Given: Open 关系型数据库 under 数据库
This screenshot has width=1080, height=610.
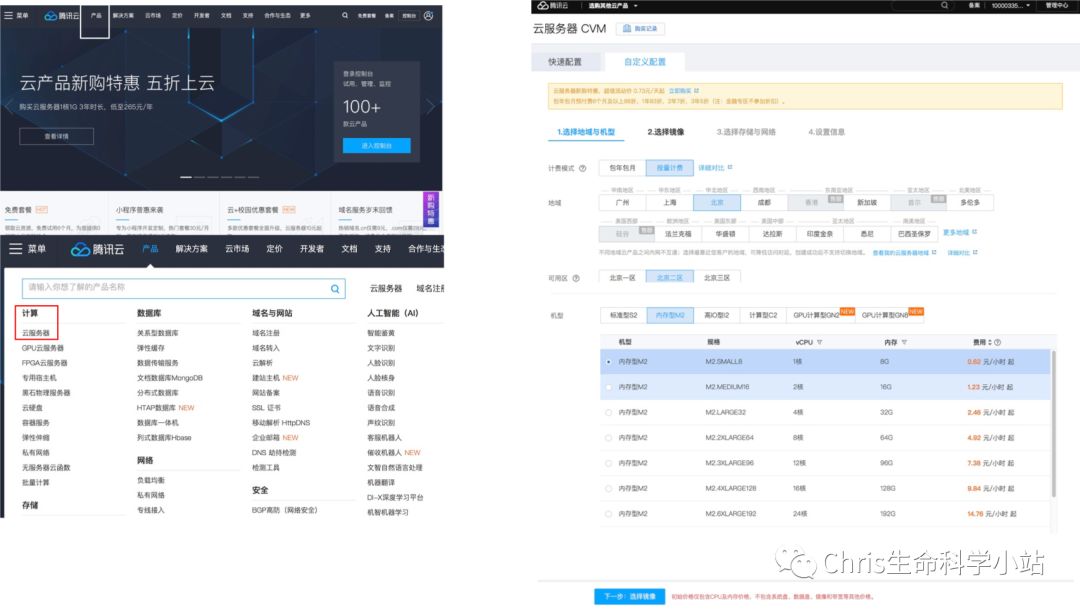Looking at the screenshot, I should click(x=158, y=333).
